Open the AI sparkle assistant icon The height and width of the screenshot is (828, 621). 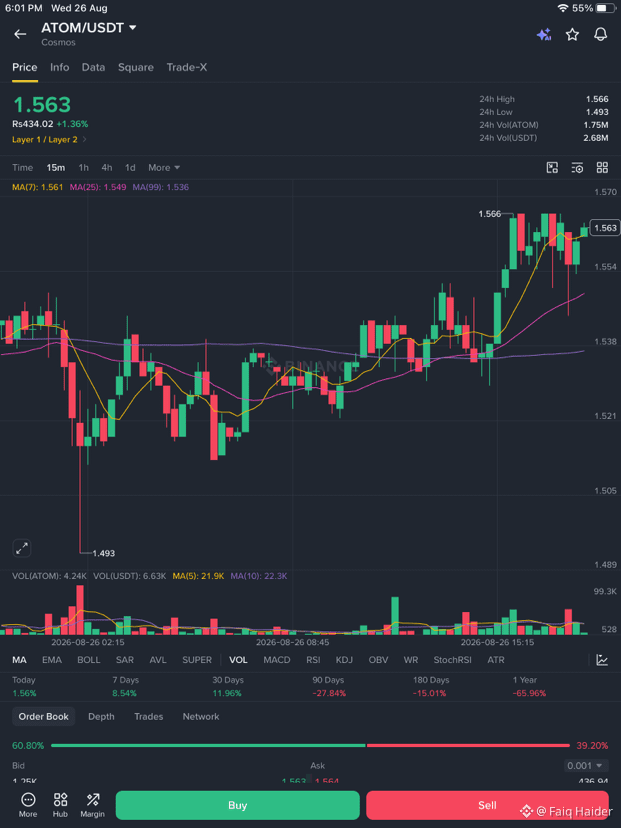coord(544,35)
